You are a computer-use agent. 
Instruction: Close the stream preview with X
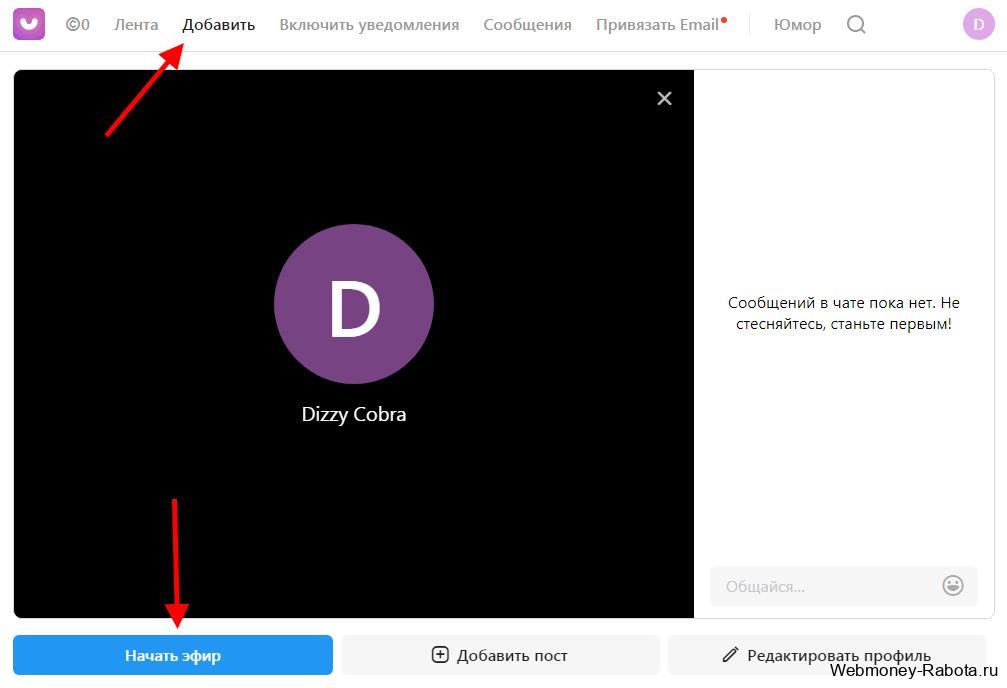click(665, 98)
